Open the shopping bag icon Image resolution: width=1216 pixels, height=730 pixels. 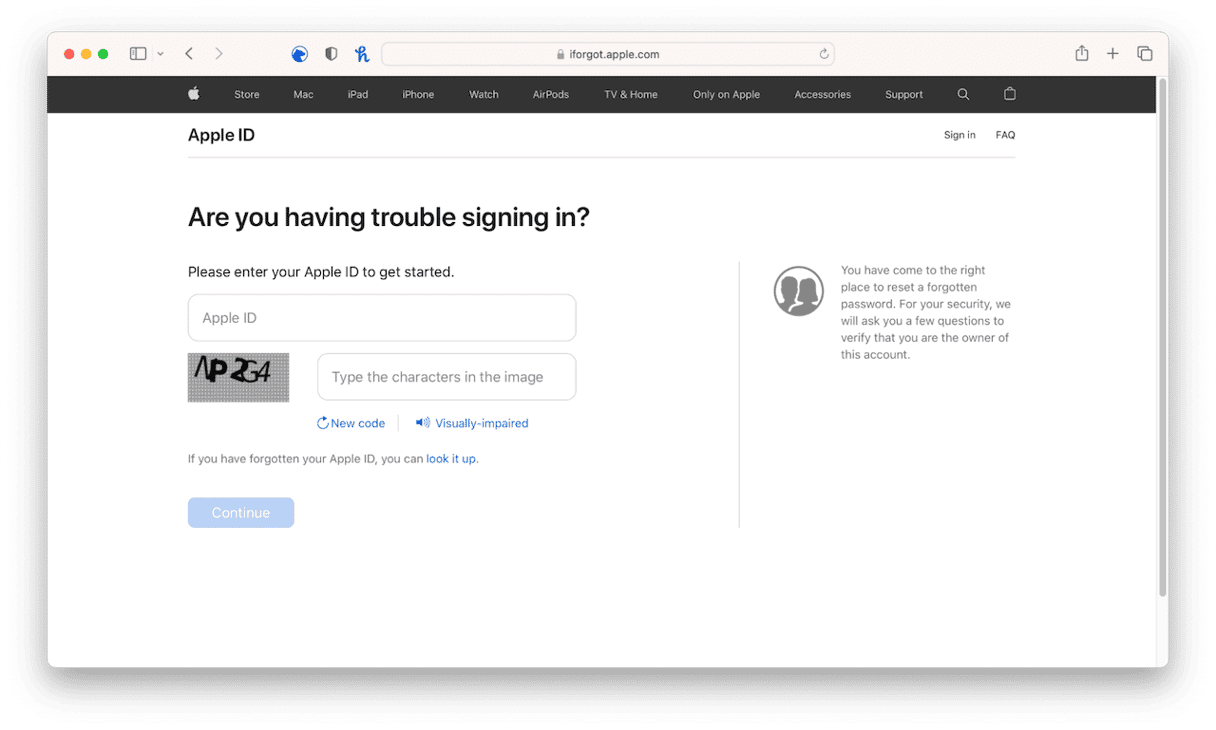(1010, 94)
